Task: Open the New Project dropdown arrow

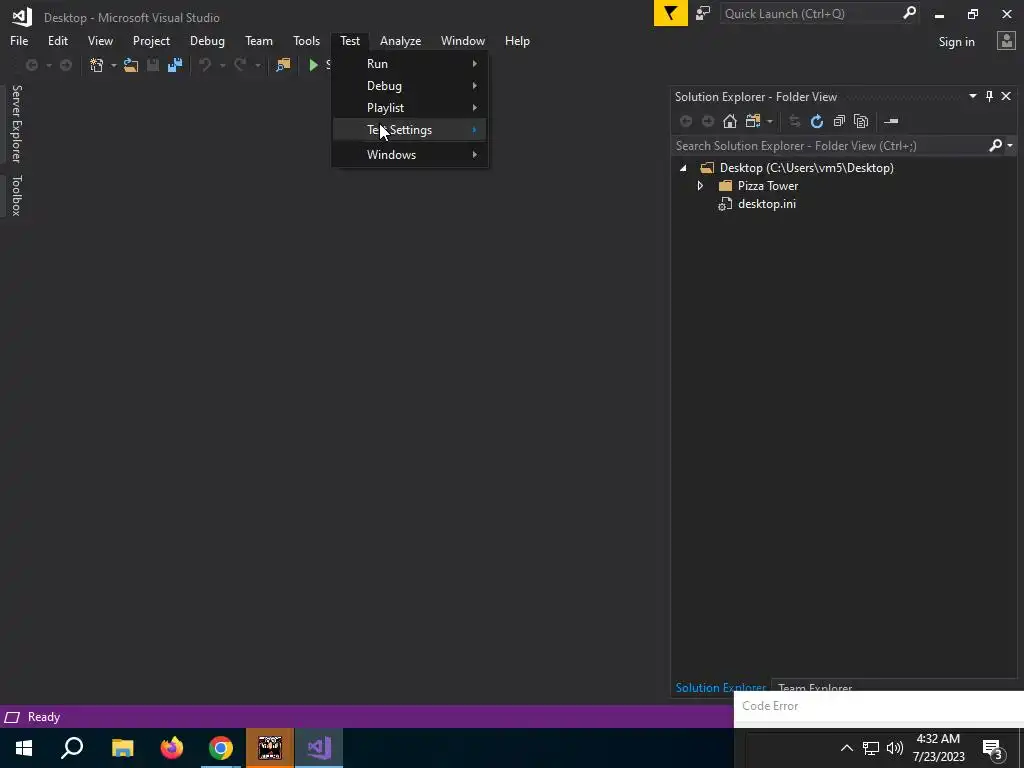Action: click(x=114, y=65)
